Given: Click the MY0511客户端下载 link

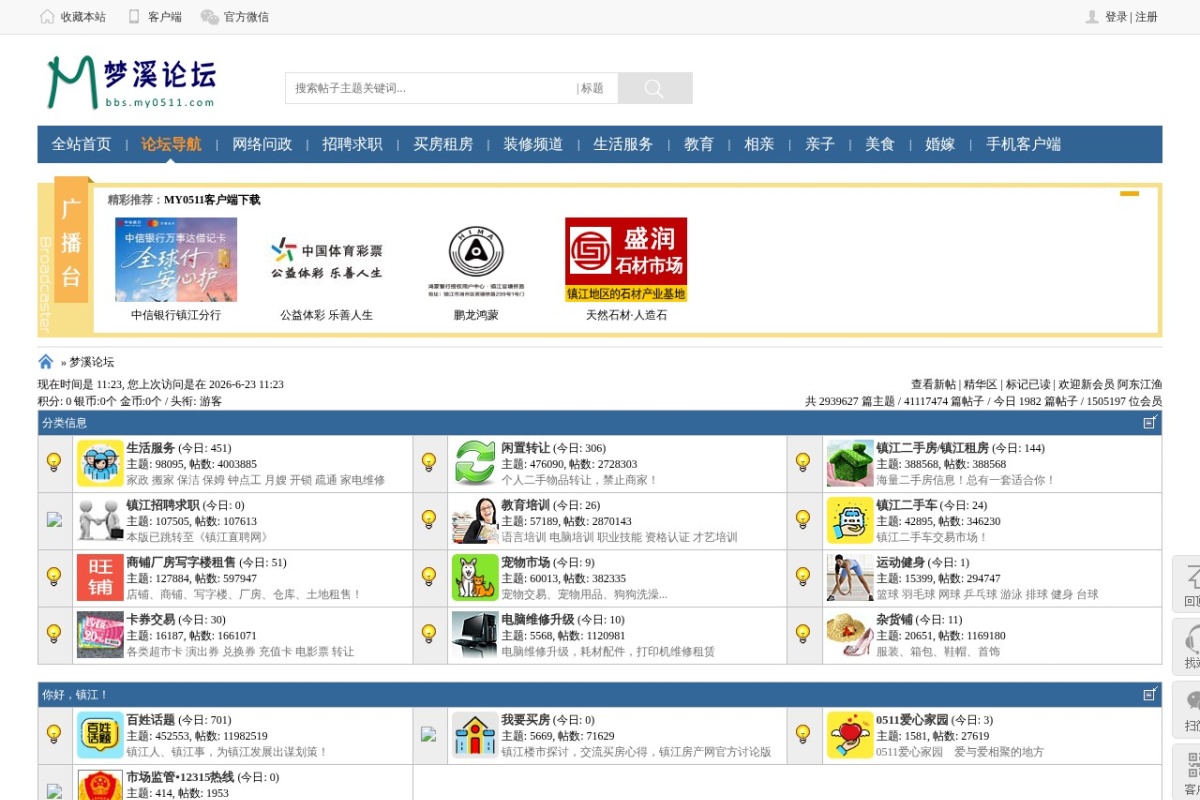Looking at the screenshot, I should [x=212, y=200].
